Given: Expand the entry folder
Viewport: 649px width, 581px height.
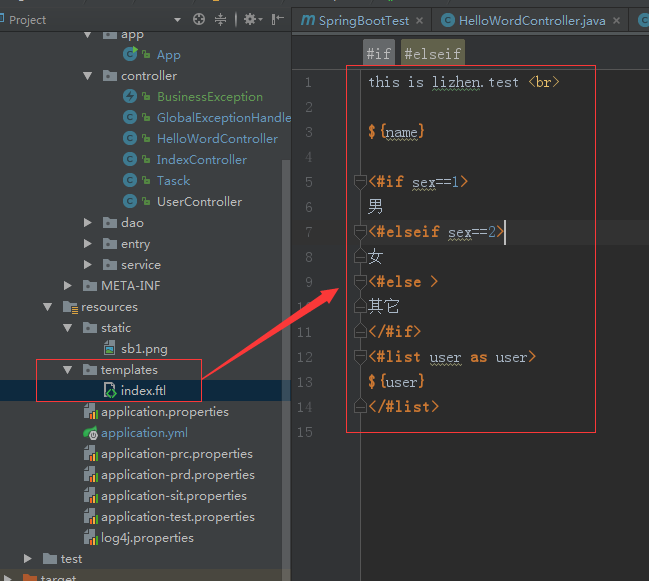Looking at the screenshot, I should 87,244.
